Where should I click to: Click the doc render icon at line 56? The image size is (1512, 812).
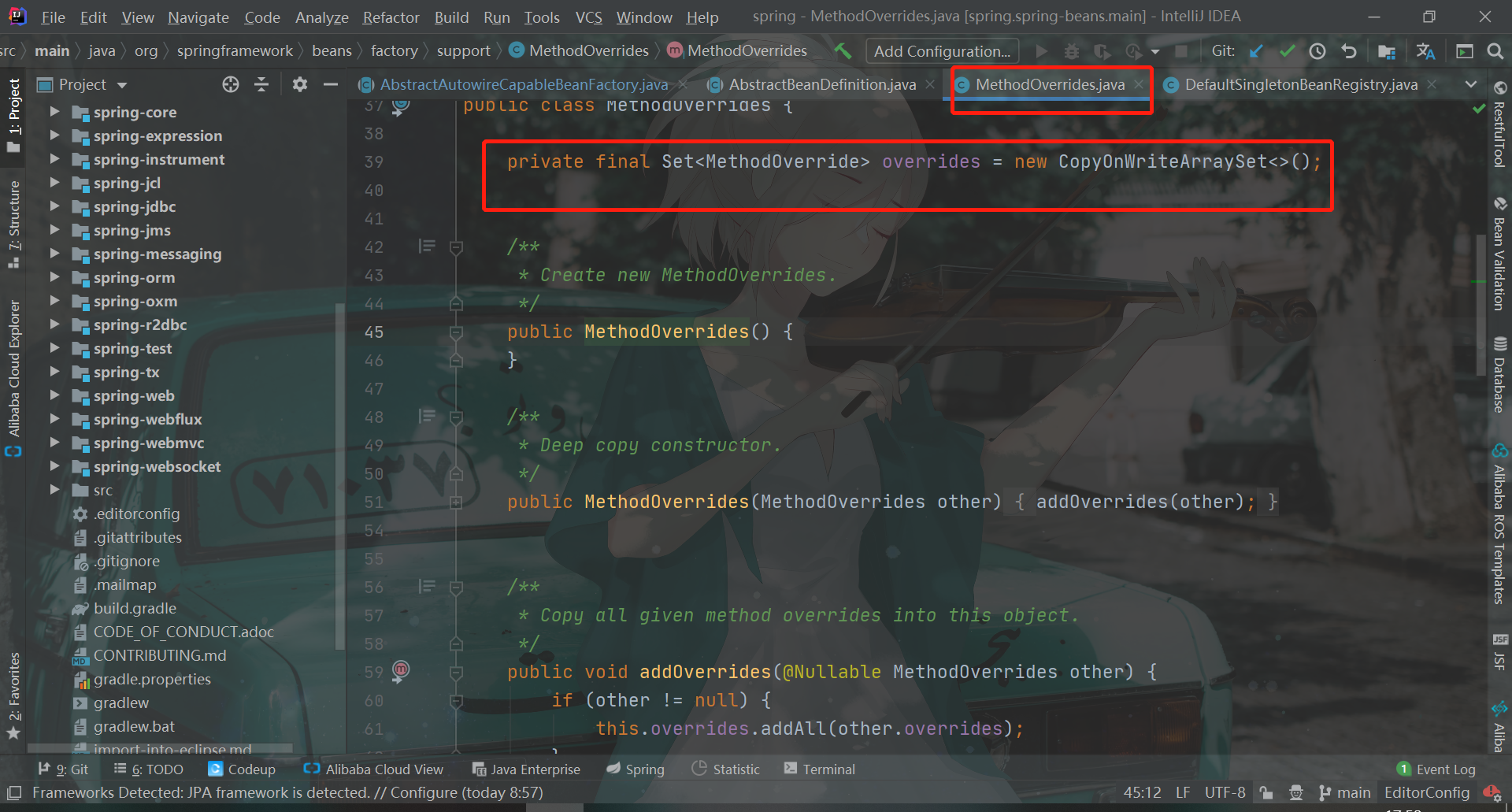(x=427, y=586)
